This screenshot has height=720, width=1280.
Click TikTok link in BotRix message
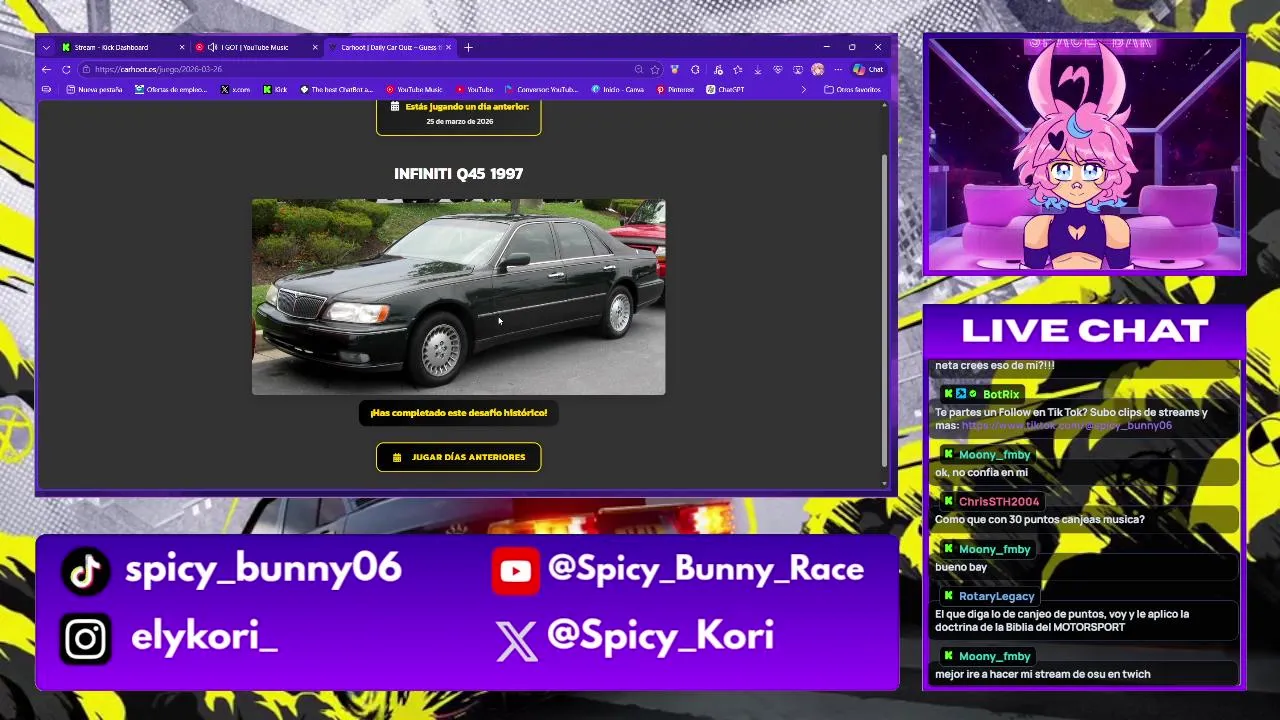tap(1066, 425)
